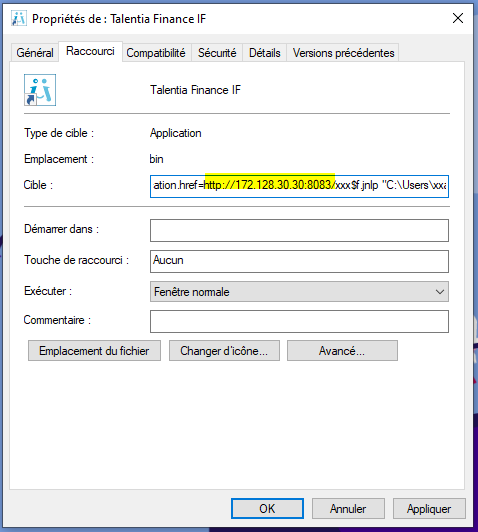This screenshot has height=532, width=478.
Task: Show the Versions précédentes tab
Action: click(343, 53)
